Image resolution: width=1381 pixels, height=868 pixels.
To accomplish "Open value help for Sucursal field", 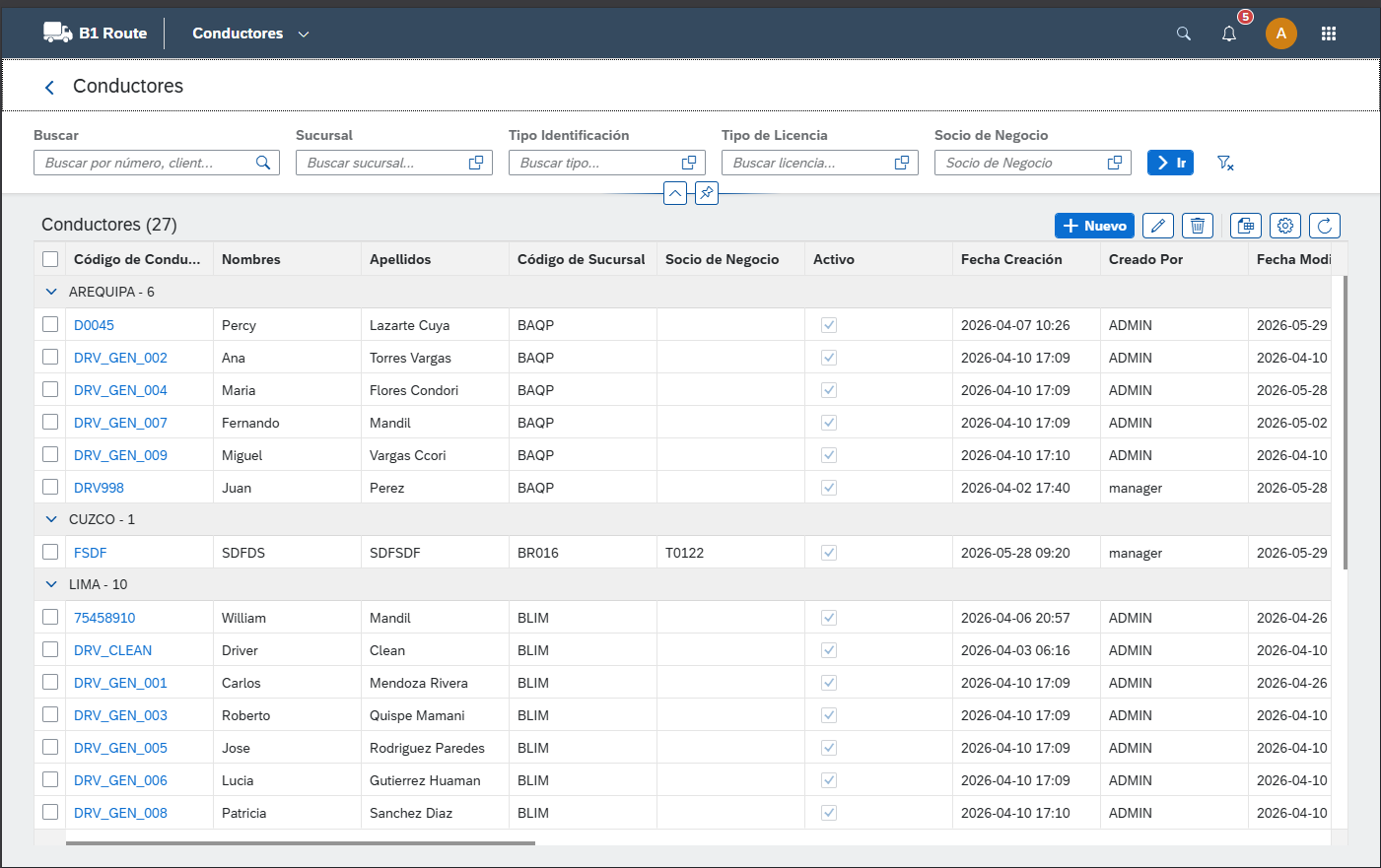I will click(476, 163).
